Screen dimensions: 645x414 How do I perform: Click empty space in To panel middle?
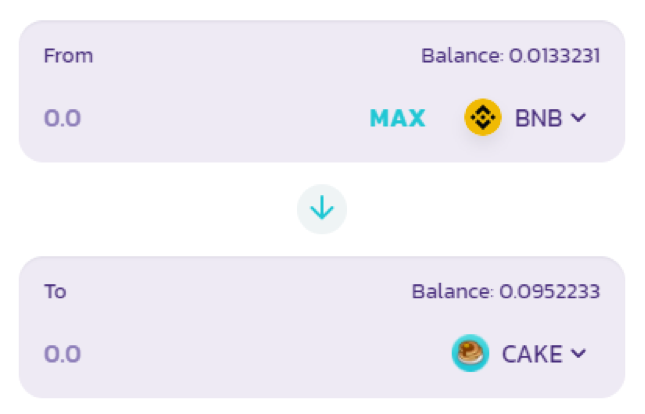[247, 319]
